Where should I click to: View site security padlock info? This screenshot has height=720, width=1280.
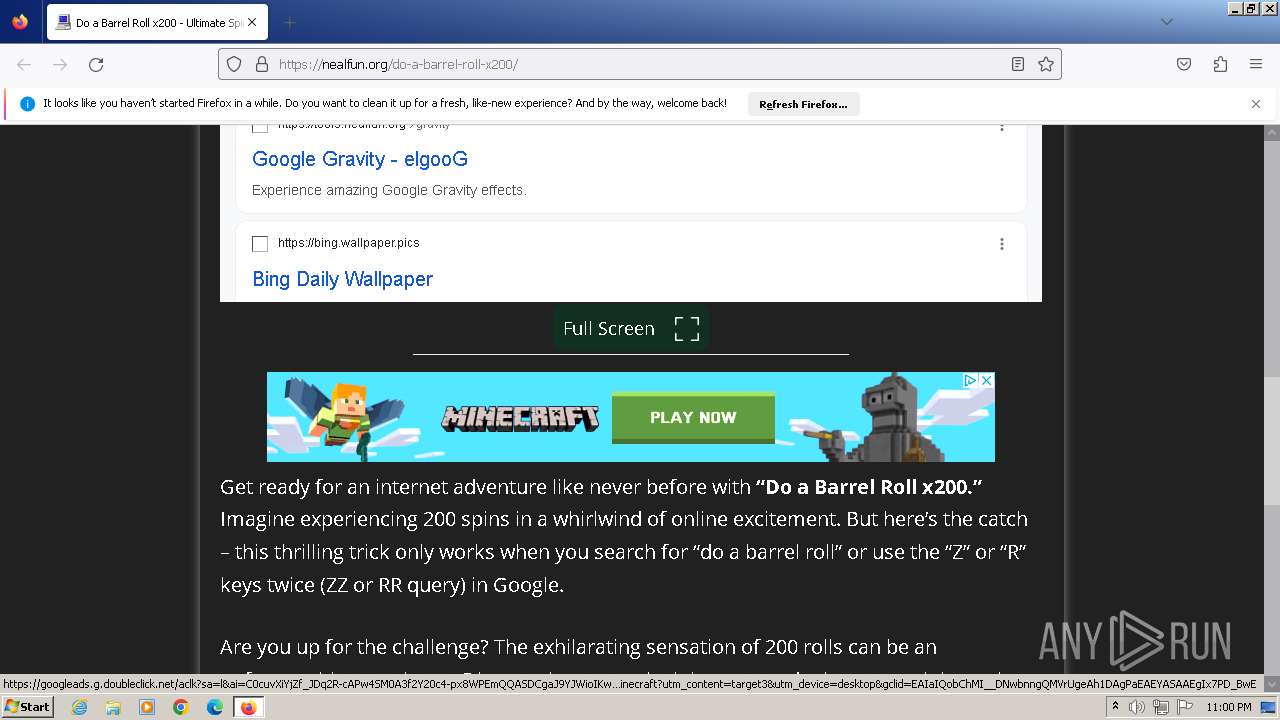262,64
